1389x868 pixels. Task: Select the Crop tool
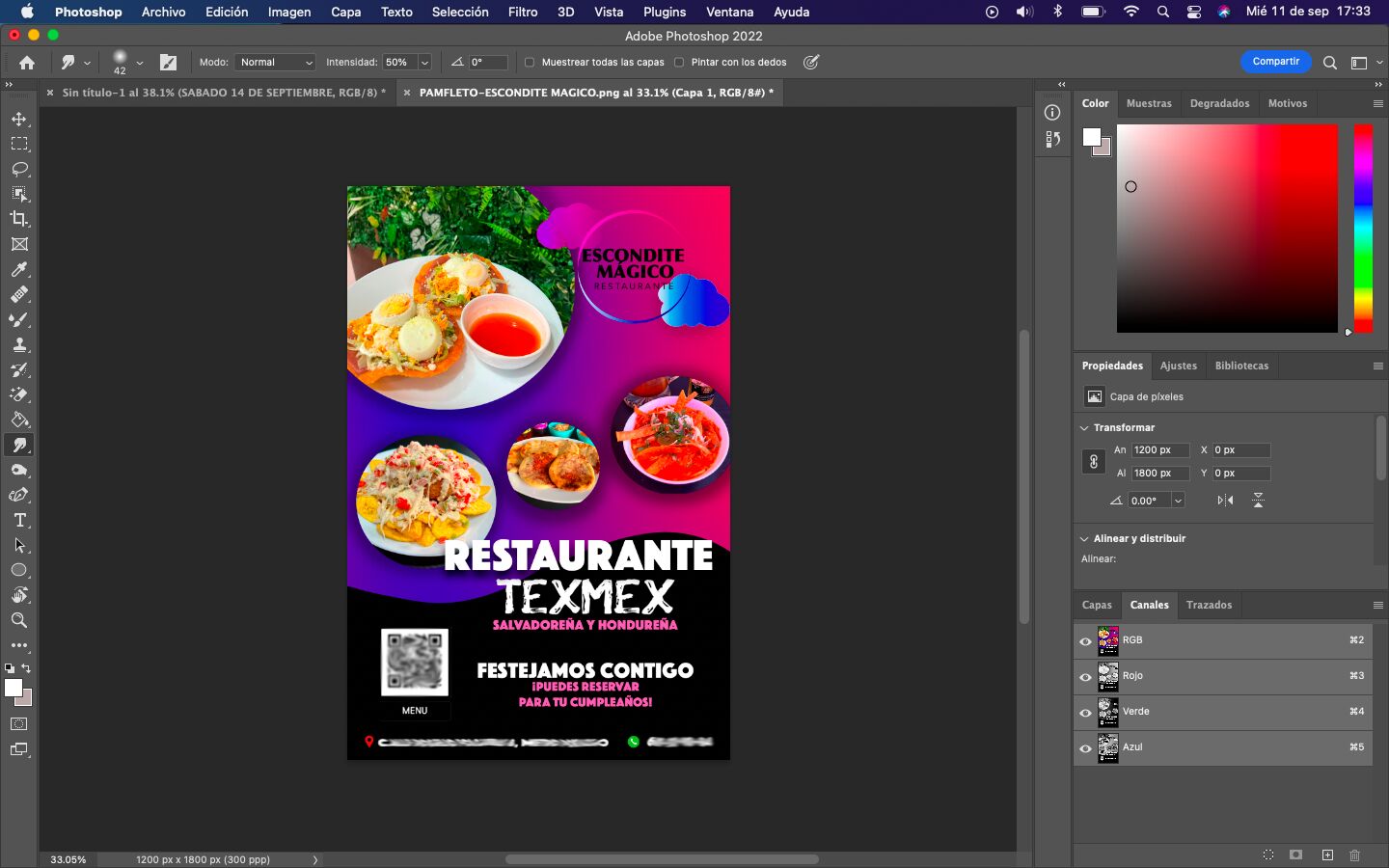(19, 219)
